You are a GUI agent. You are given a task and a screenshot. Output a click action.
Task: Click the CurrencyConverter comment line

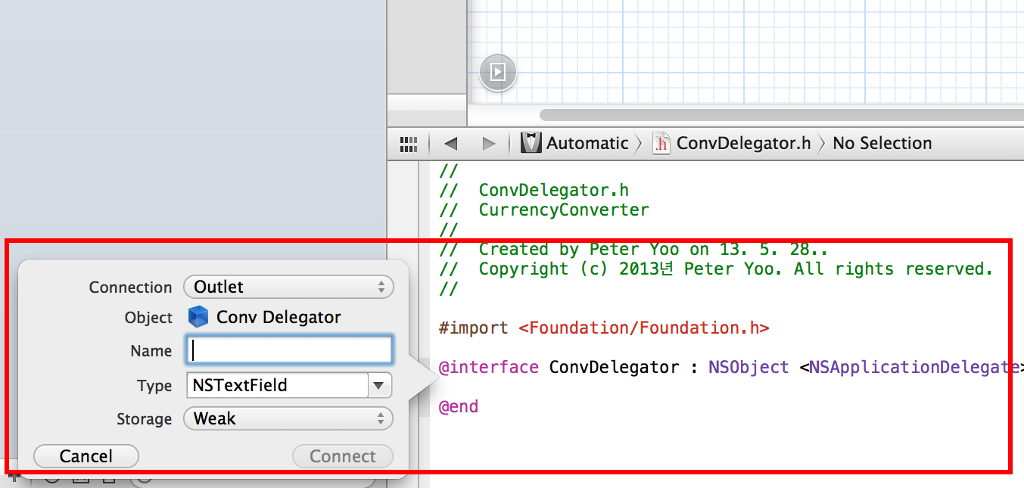pos(544,210)
